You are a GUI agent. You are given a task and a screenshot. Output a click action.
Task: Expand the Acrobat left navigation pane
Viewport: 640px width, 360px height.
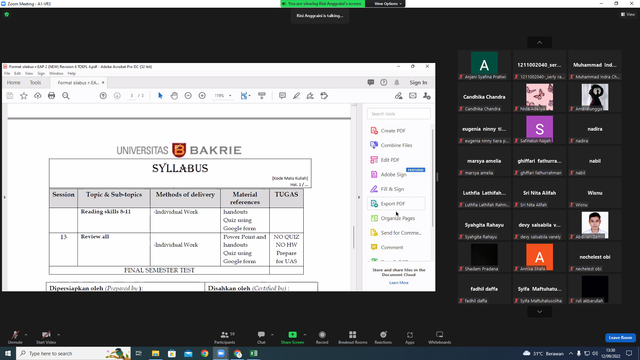pos(4,197)
